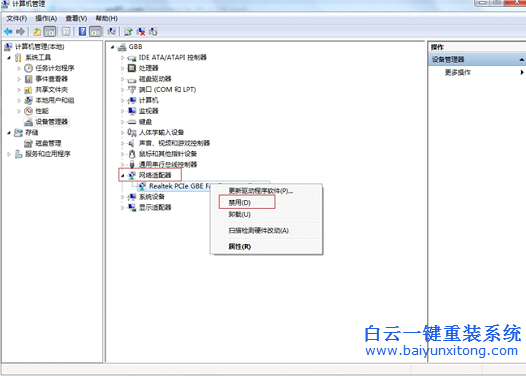Click the uninstall device icon with red X
The image size is (526, 376).
pyautogui.click(x=141, y=32)
